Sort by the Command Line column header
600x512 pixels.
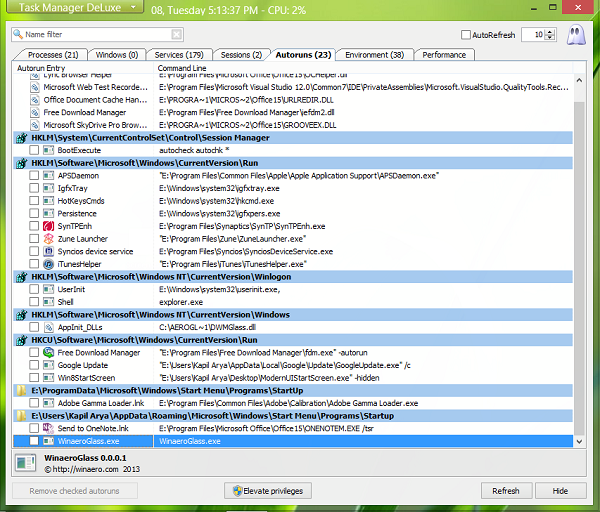pos(363,68)
